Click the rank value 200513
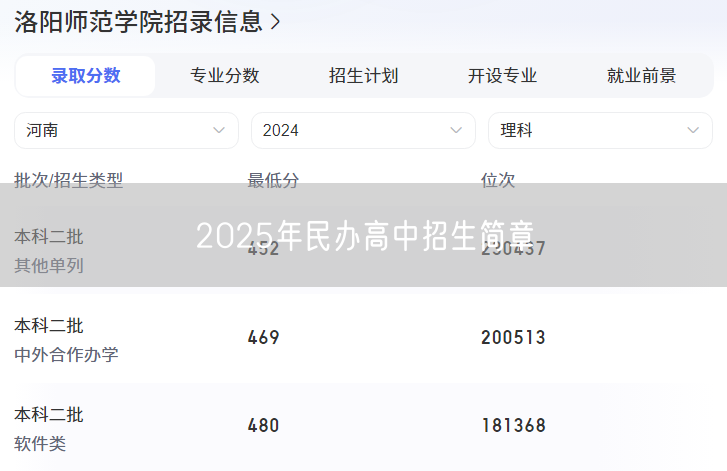 (513, 337)
